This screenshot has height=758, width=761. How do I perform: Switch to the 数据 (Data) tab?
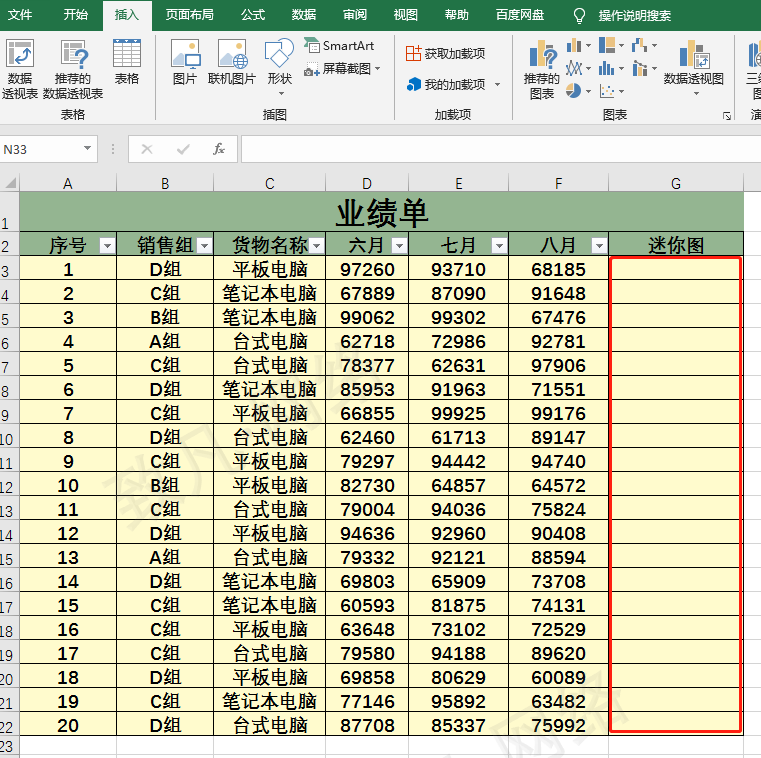(x=304, y=15)
